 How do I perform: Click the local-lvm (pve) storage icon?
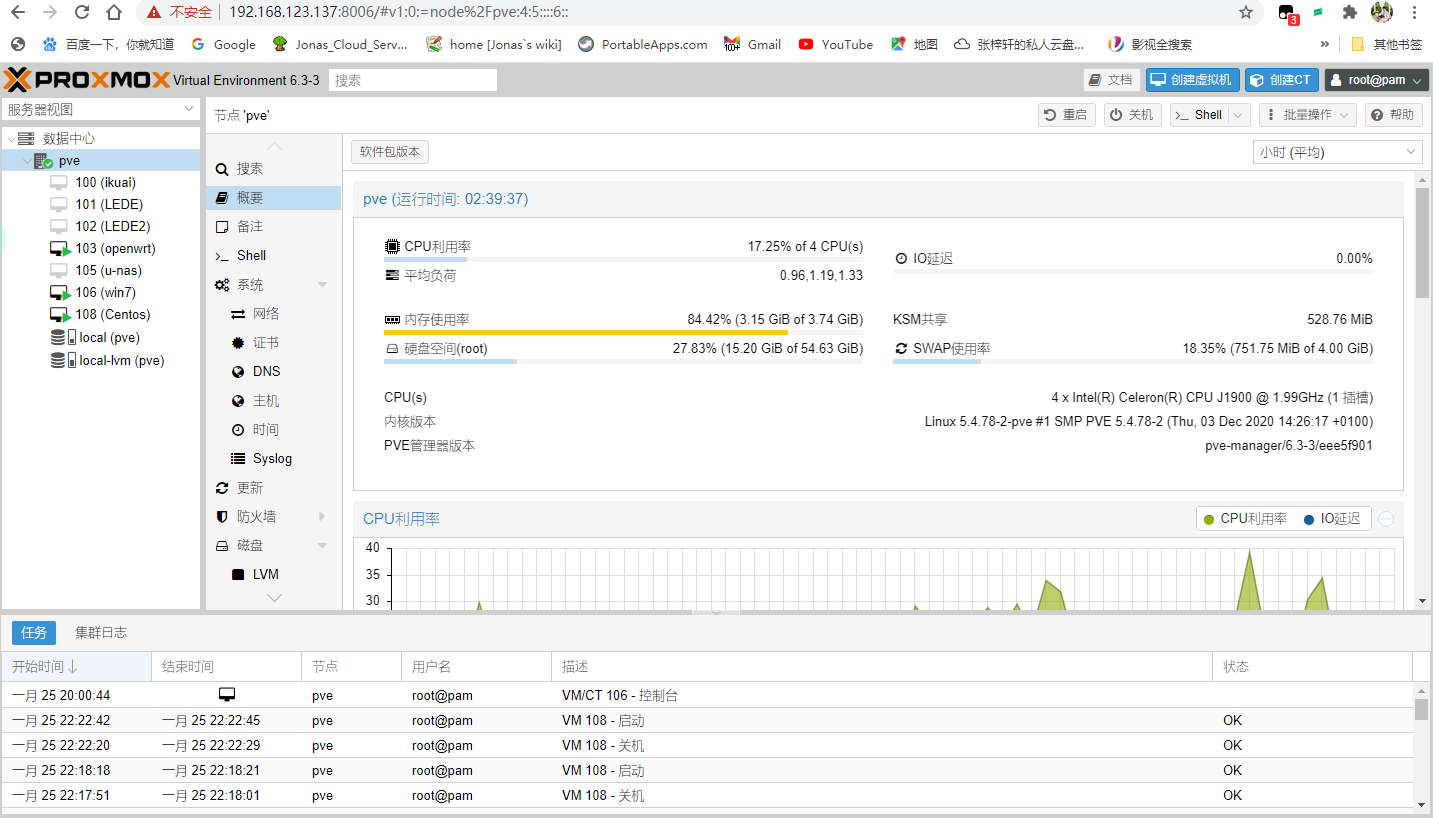tap(59, 361)
